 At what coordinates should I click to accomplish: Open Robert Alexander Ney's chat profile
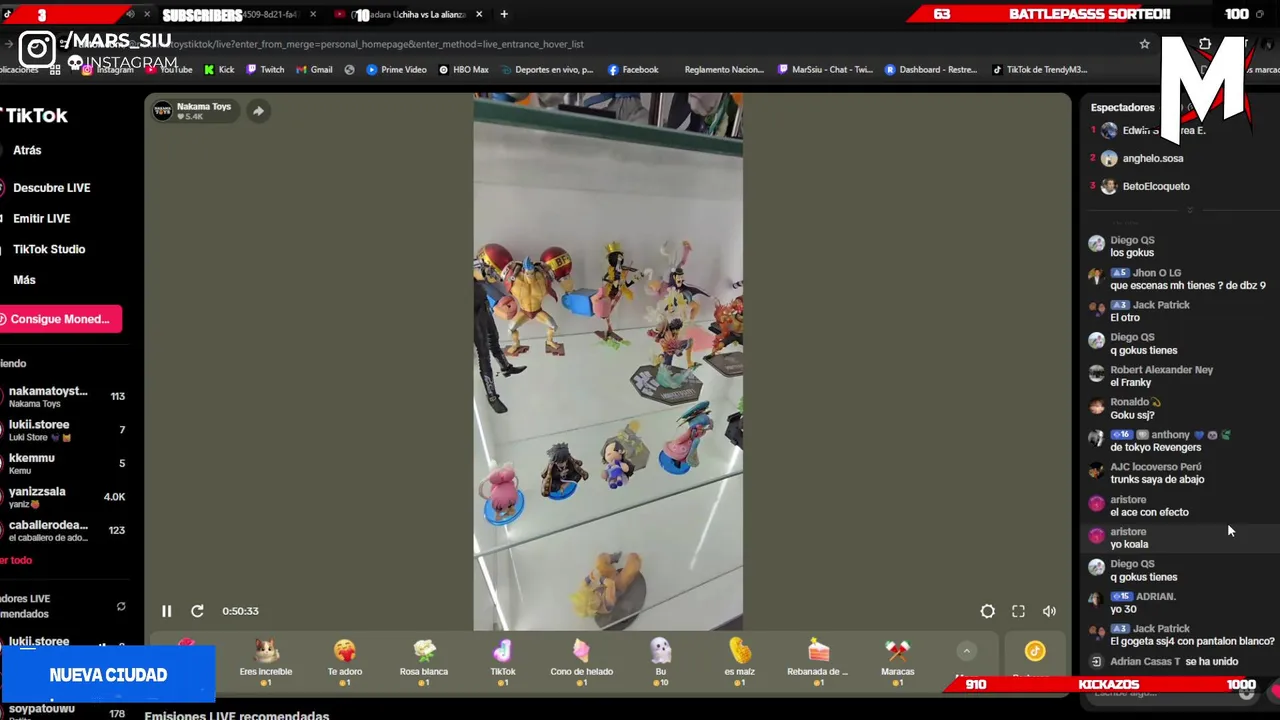click(1161, 370)
